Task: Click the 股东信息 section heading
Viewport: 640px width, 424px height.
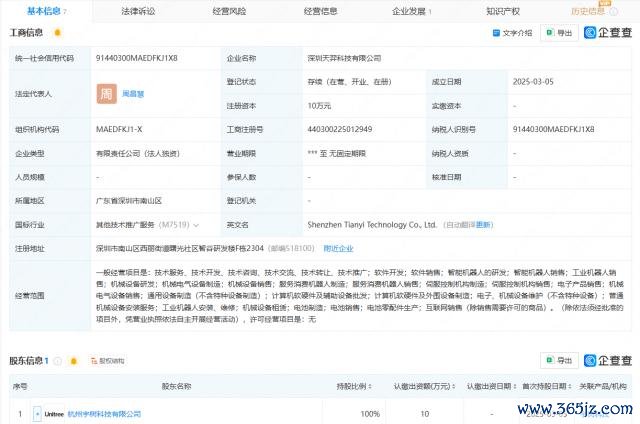Action: [x=26, y=361]
